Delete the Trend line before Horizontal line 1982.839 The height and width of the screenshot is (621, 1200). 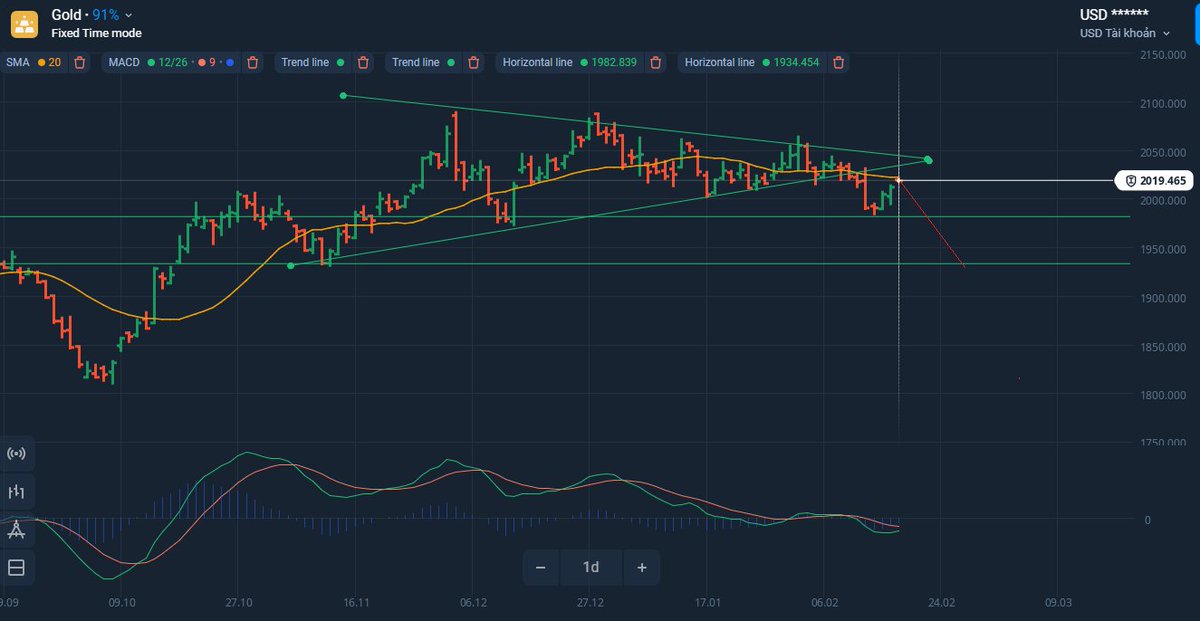coord(474,62)
